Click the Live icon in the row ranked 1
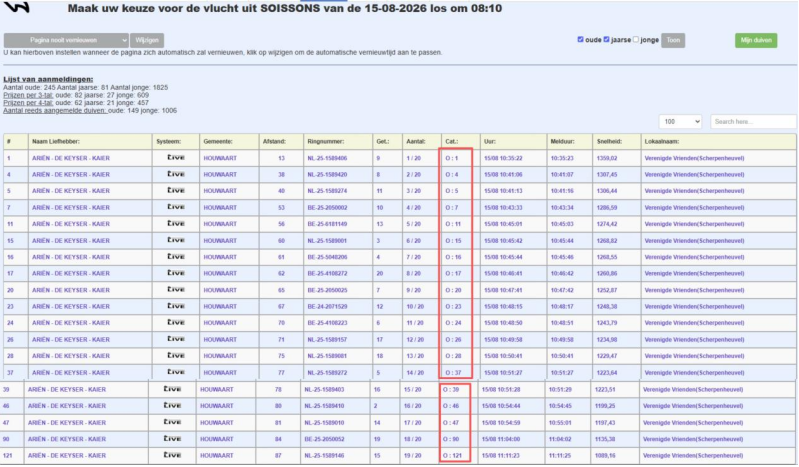The width and height of the screenshot is (799, 467). click(176, 158)
